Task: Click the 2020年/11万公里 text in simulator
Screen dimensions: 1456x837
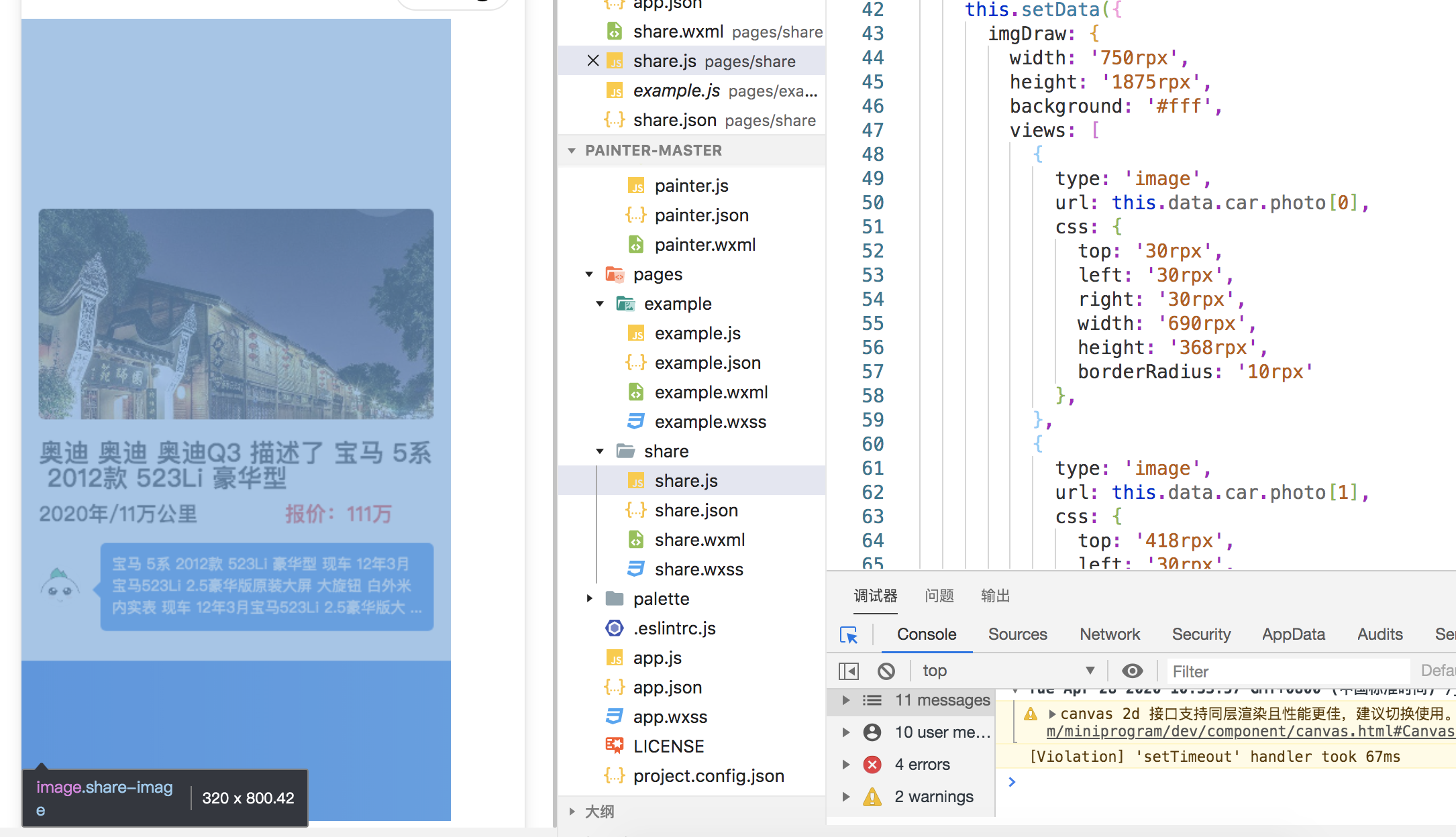Action: tap(118, 514)
